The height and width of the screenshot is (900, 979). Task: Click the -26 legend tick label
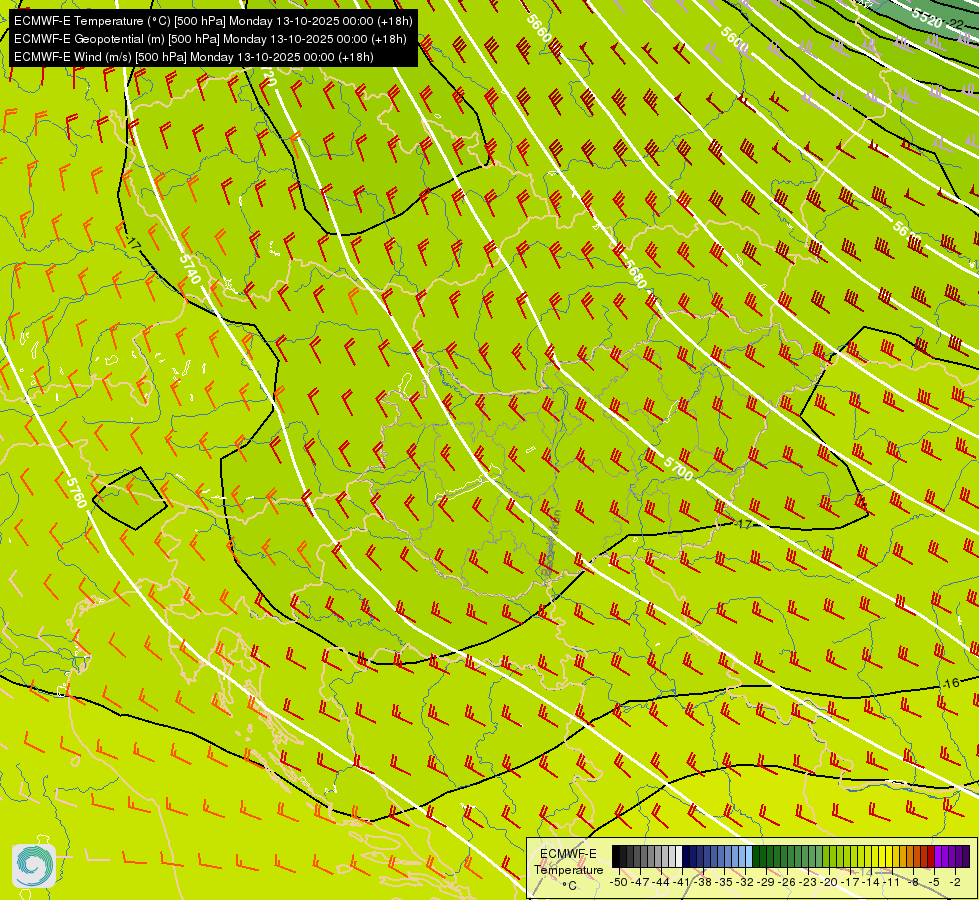coord(787,882)
